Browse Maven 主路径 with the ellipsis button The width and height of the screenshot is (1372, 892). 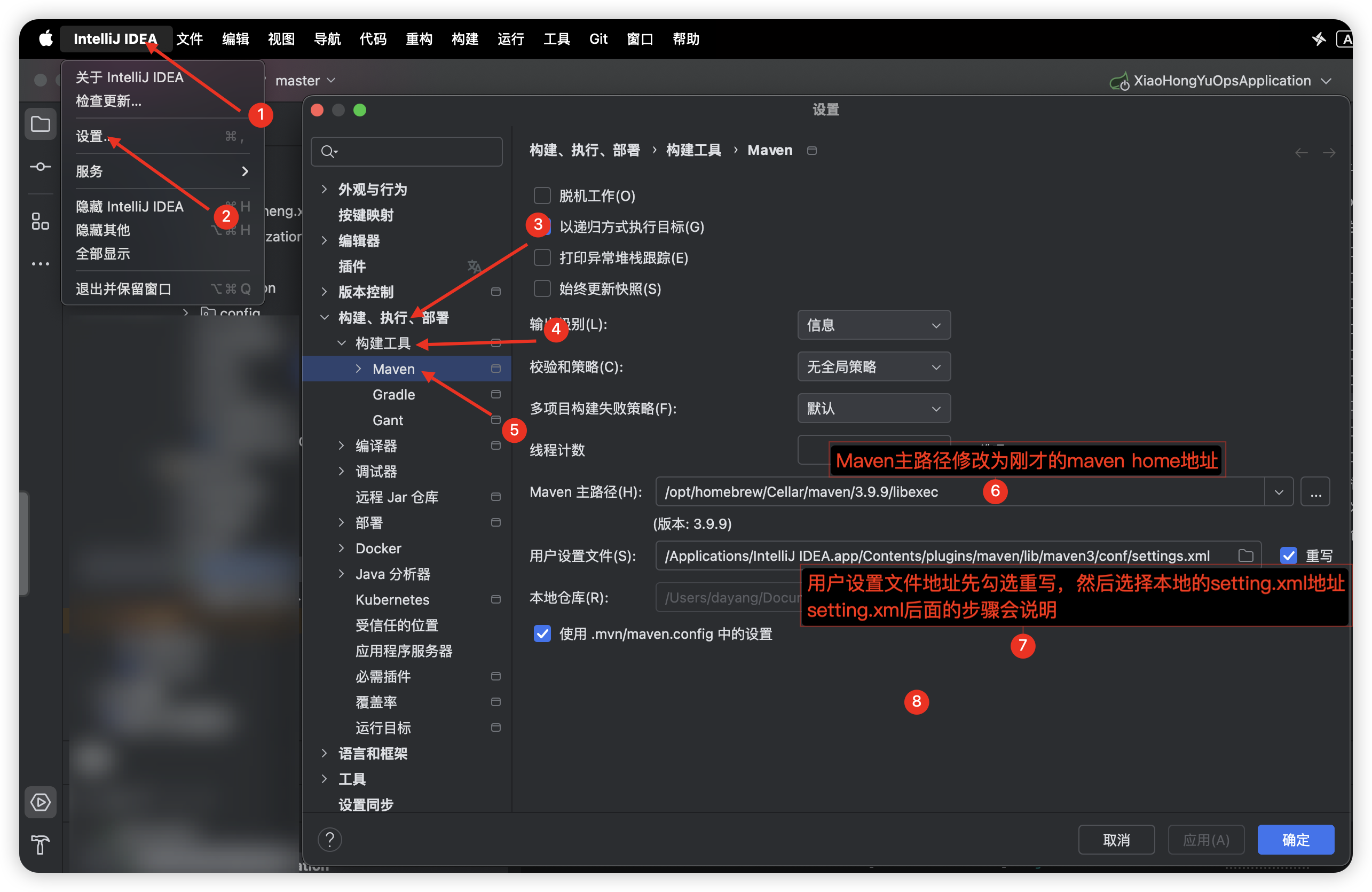(1316, 491)
